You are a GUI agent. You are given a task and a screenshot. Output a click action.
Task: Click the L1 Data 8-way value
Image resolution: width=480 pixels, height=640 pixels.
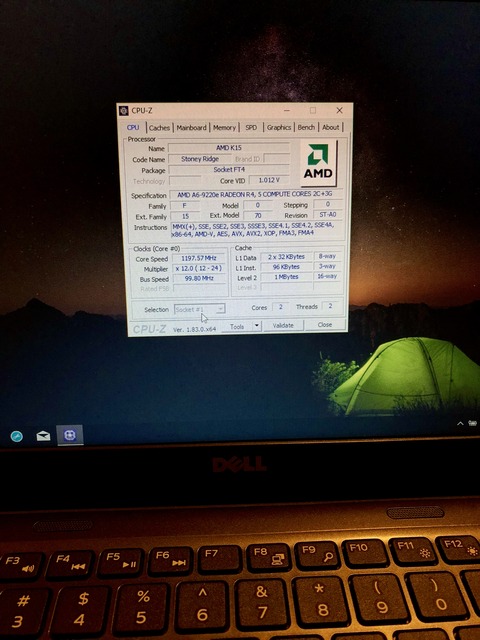click(x=327, y=256)
